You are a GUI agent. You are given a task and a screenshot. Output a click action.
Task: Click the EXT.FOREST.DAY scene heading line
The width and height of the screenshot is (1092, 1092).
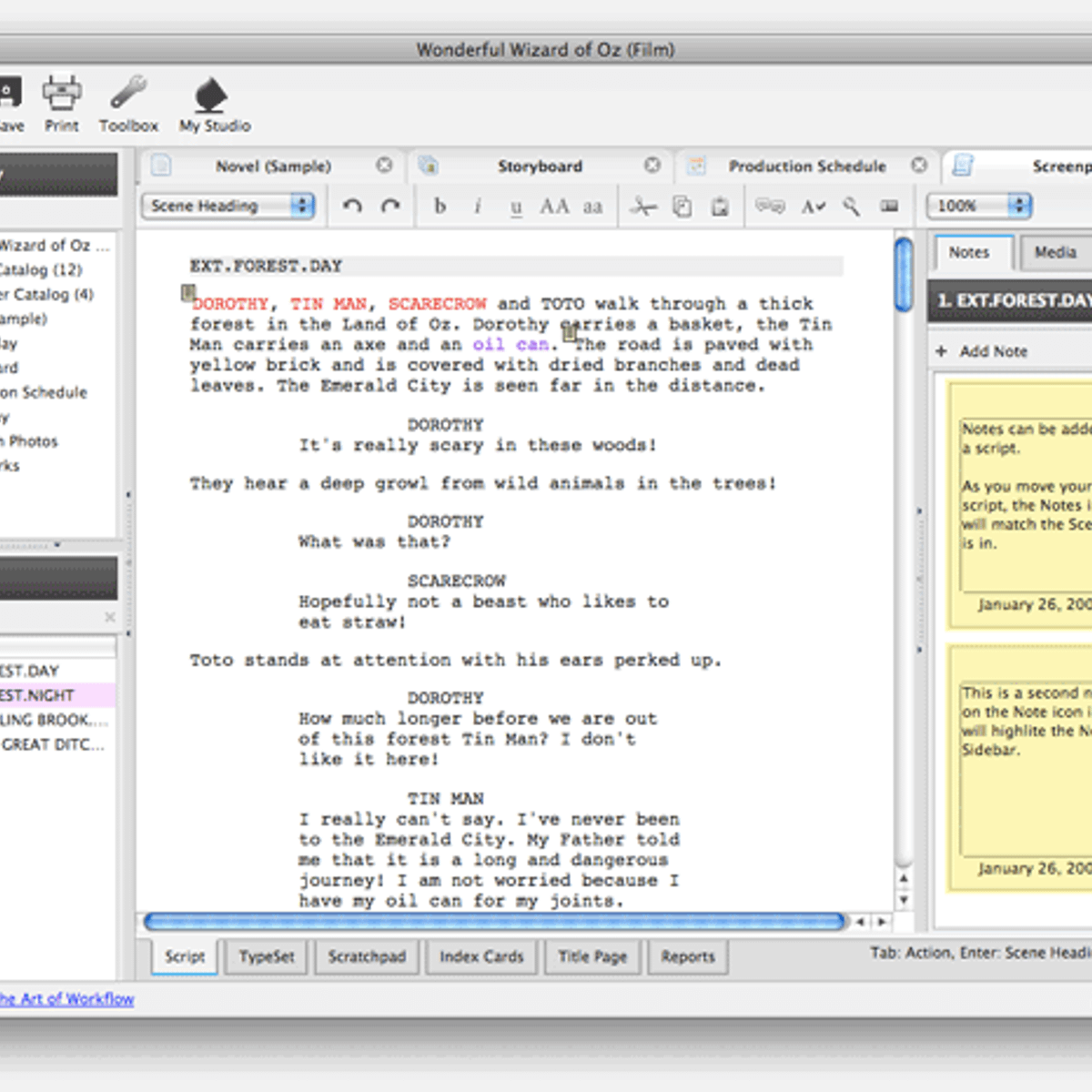click(x=516, y=267)
